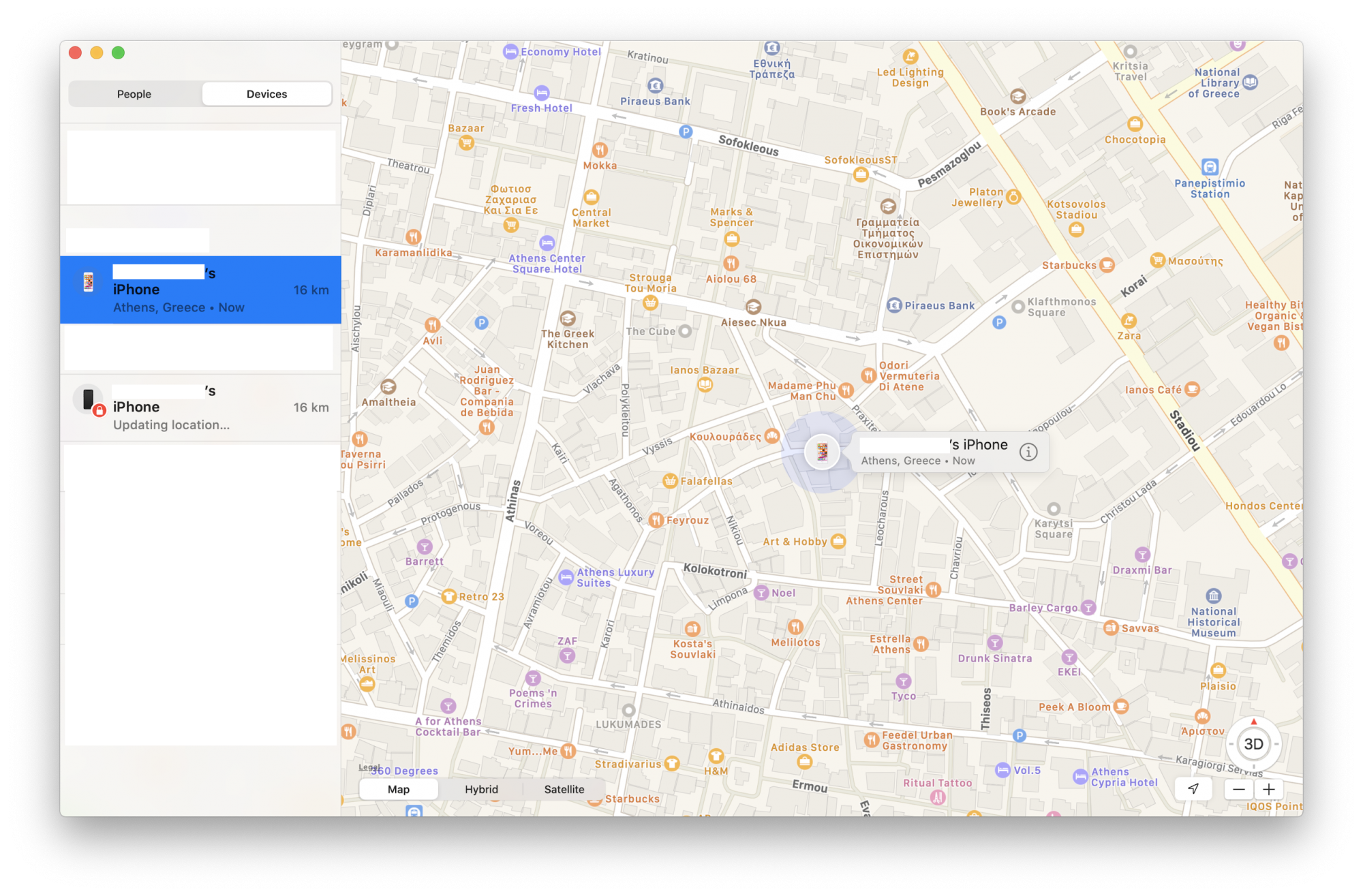Click the Barrett bar icon
Viewport: 1363px width, 896px height.
point(425,546)
